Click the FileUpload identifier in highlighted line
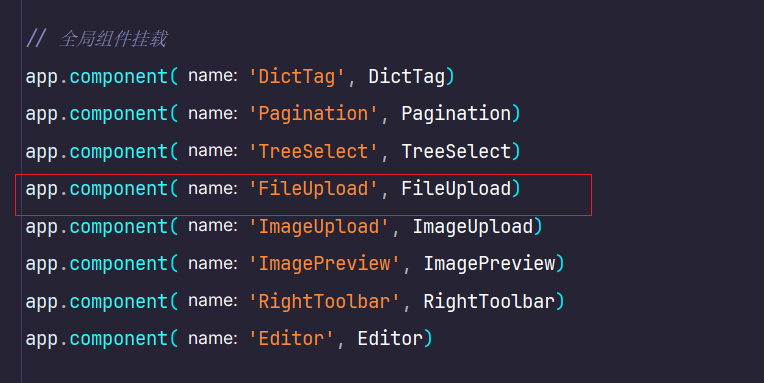Screen dimensions: 764x383 tap(456, 189)
